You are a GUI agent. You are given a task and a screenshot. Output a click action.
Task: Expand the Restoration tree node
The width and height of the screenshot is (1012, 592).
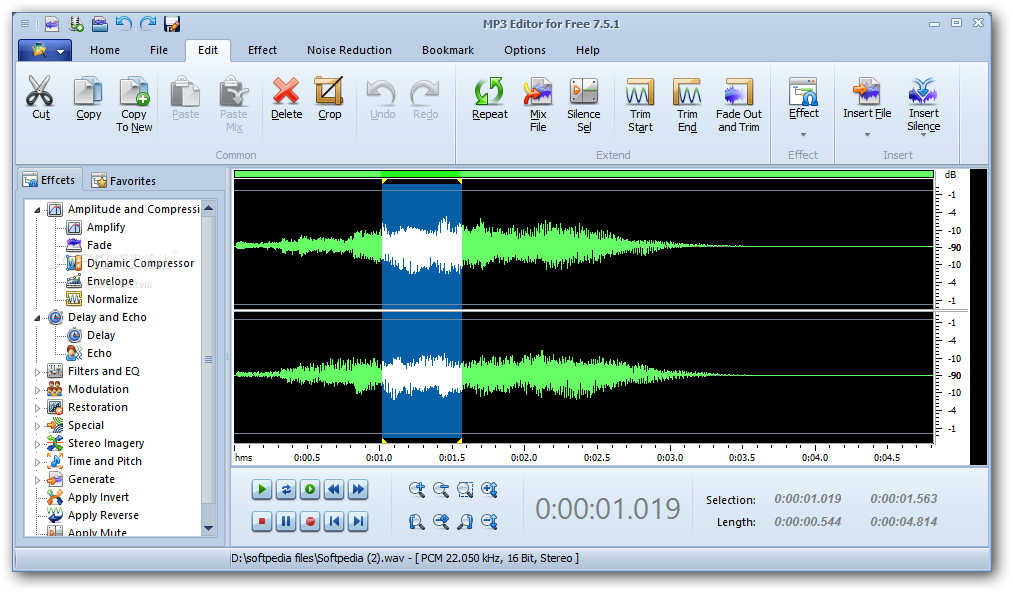pyautogui.click(x=37, y=408)
